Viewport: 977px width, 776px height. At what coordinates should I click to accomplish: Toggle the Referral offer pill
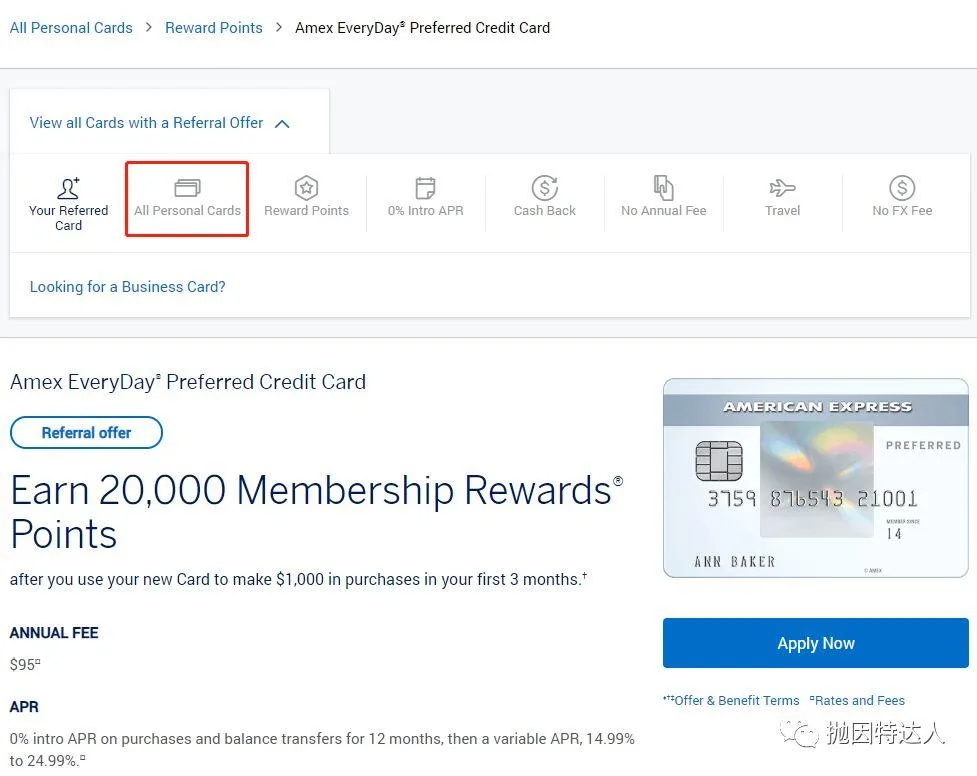click(86, 432)
